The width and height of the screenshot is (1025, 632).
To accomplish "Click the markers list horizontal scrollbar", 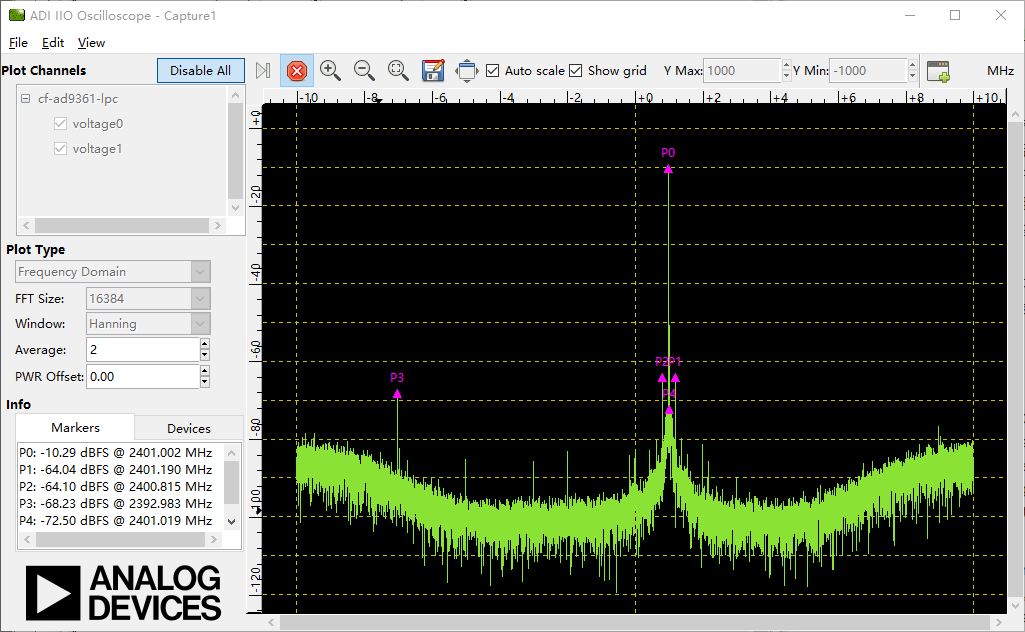I will point(120,540).
